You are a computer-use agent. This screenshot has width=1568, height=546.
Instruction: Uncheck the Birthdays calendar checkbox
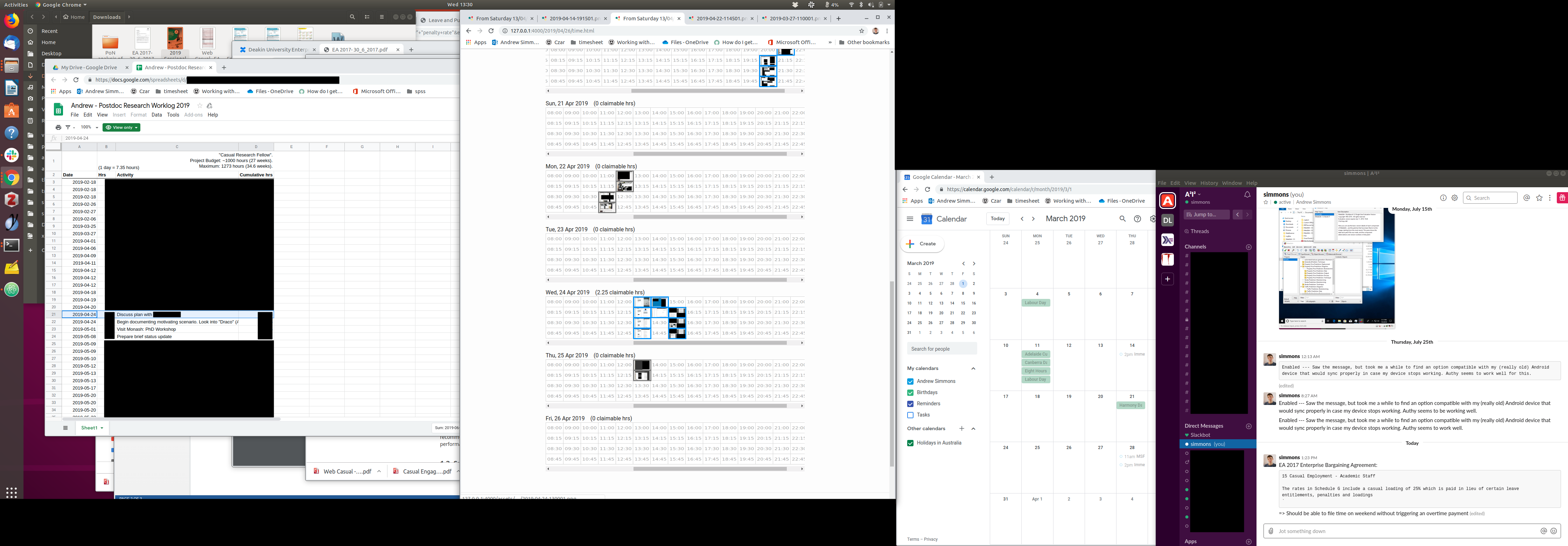pos(910,393)
